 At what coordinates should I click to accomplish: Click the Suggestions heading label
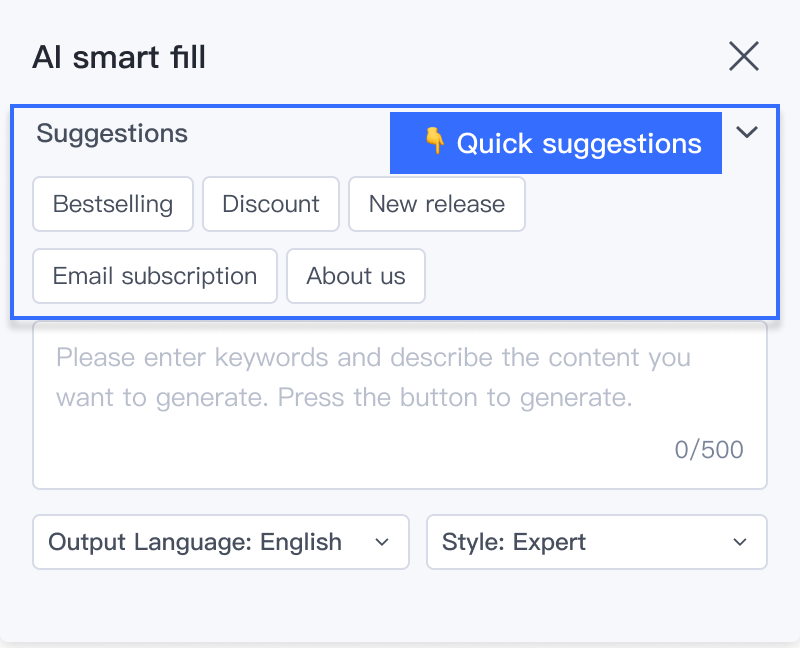112,133
